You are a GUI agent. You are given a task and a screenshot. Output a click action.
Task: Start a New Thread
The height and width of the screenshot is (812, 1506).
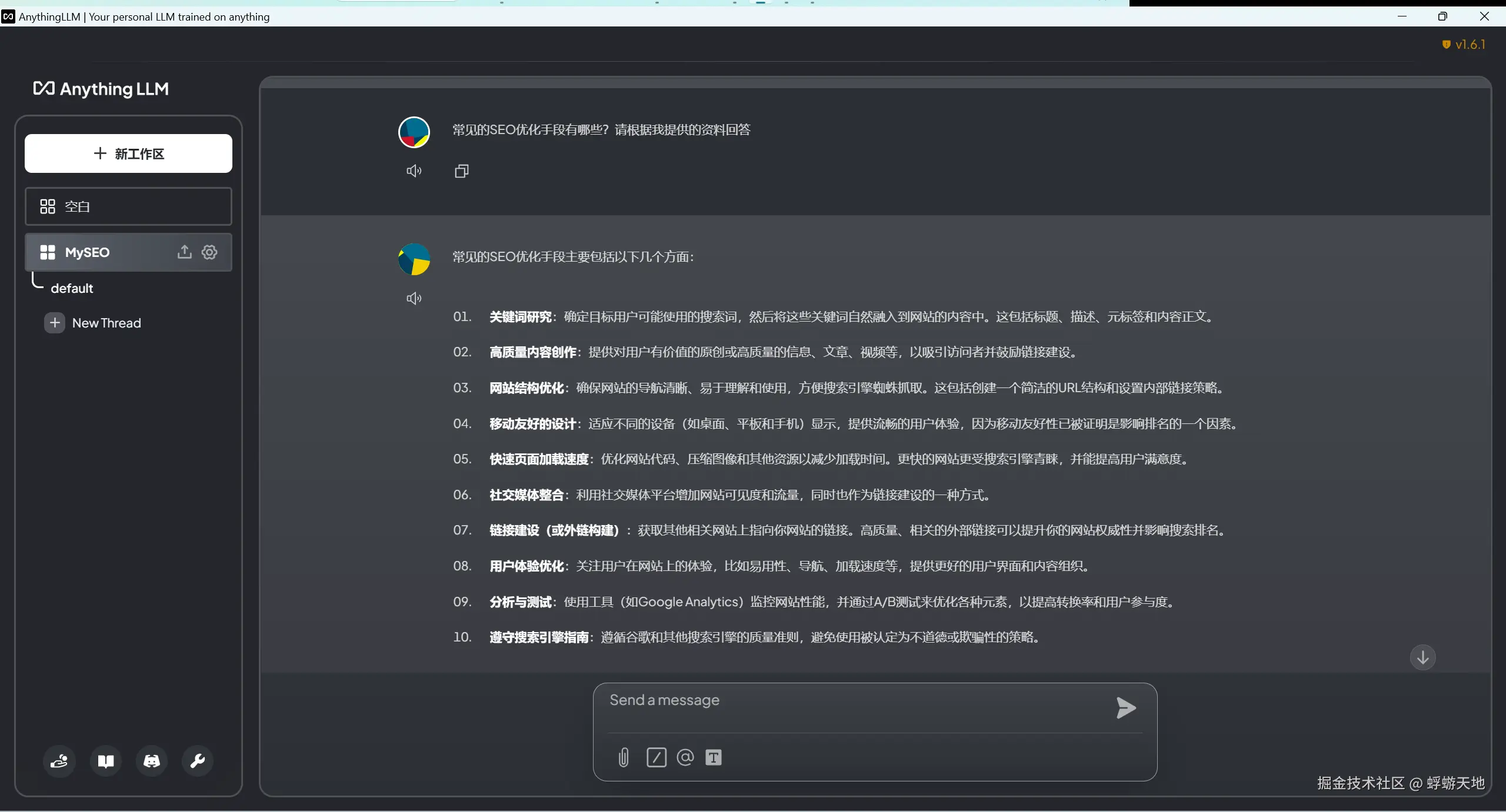[106, 322]
